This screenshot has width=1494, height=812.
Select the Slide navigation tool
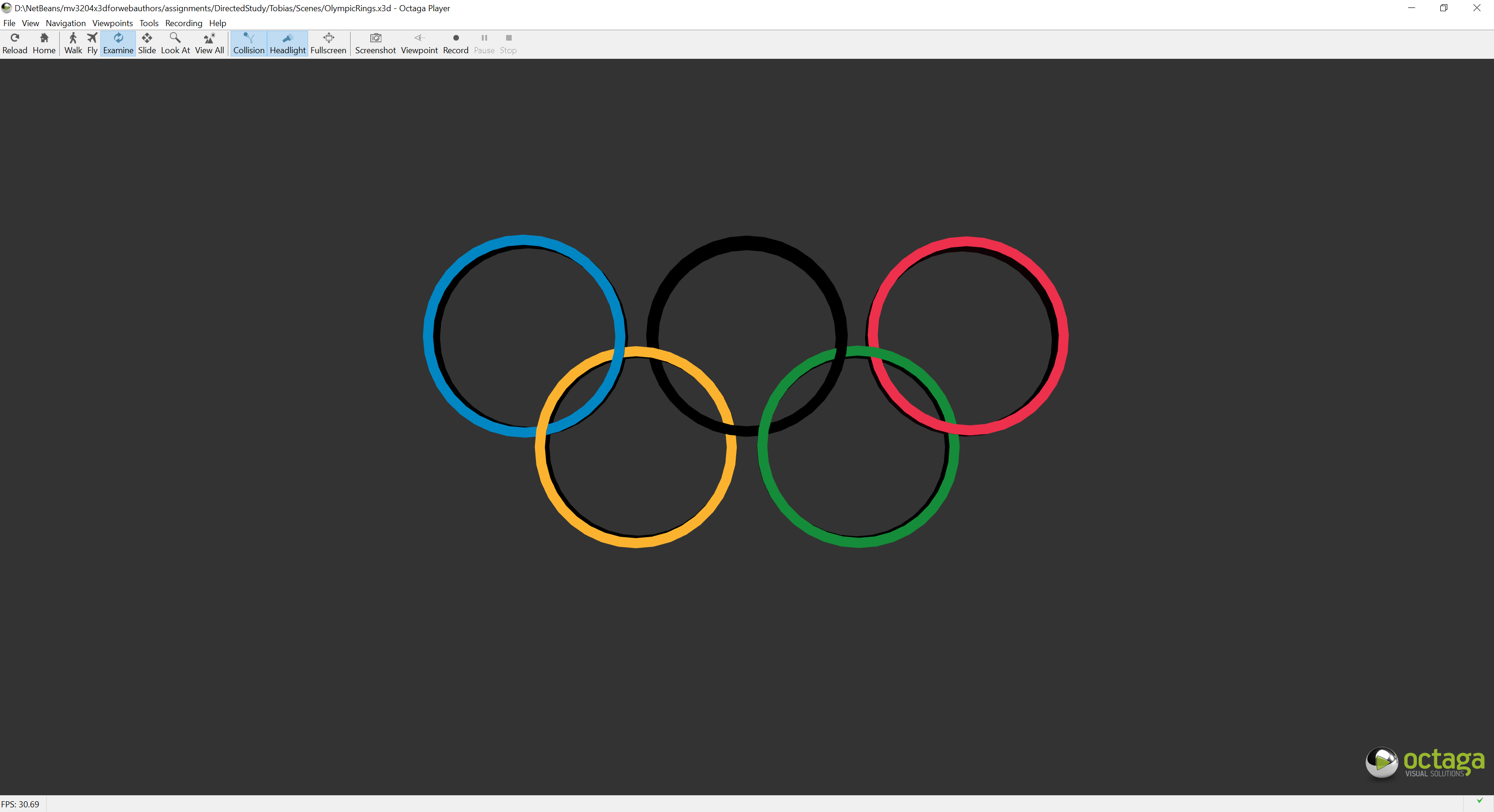[x=147, y=43]
